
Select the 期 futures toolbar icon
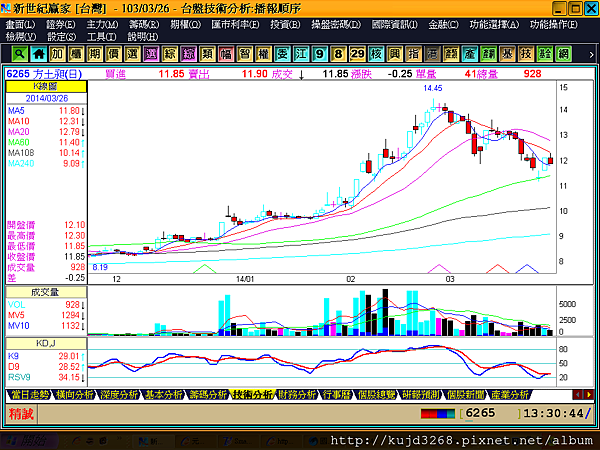(95, 54)
